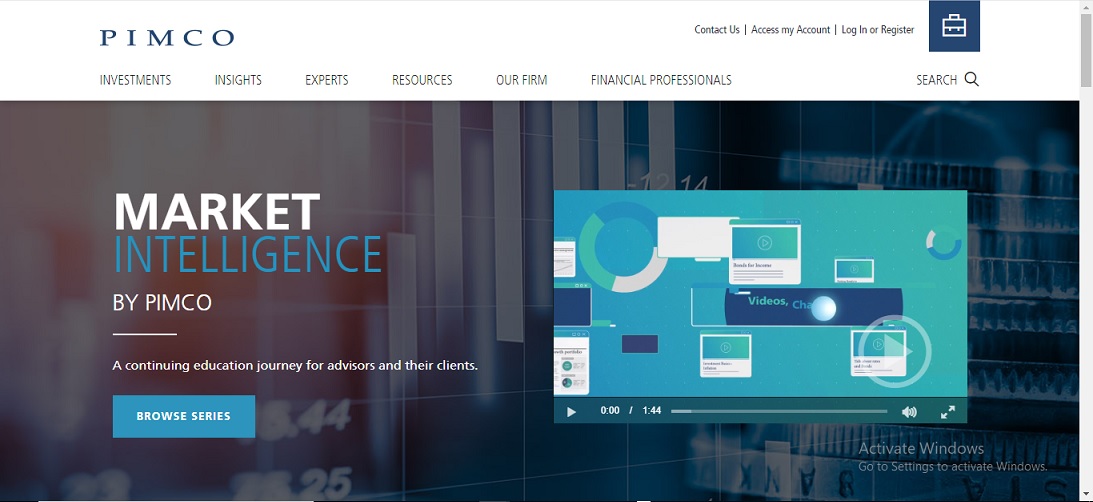Go to Our Firm menu item
Viewport: 1093px width, 502px height.
point(521,80)
